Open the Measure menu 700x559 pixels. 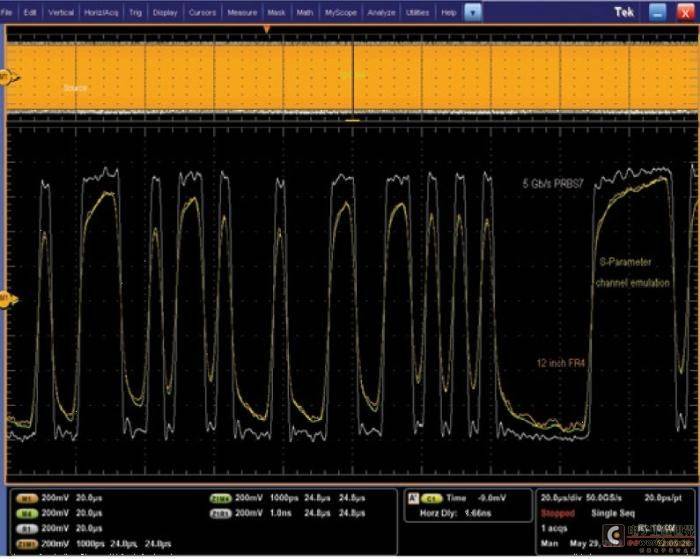point(242,13)
